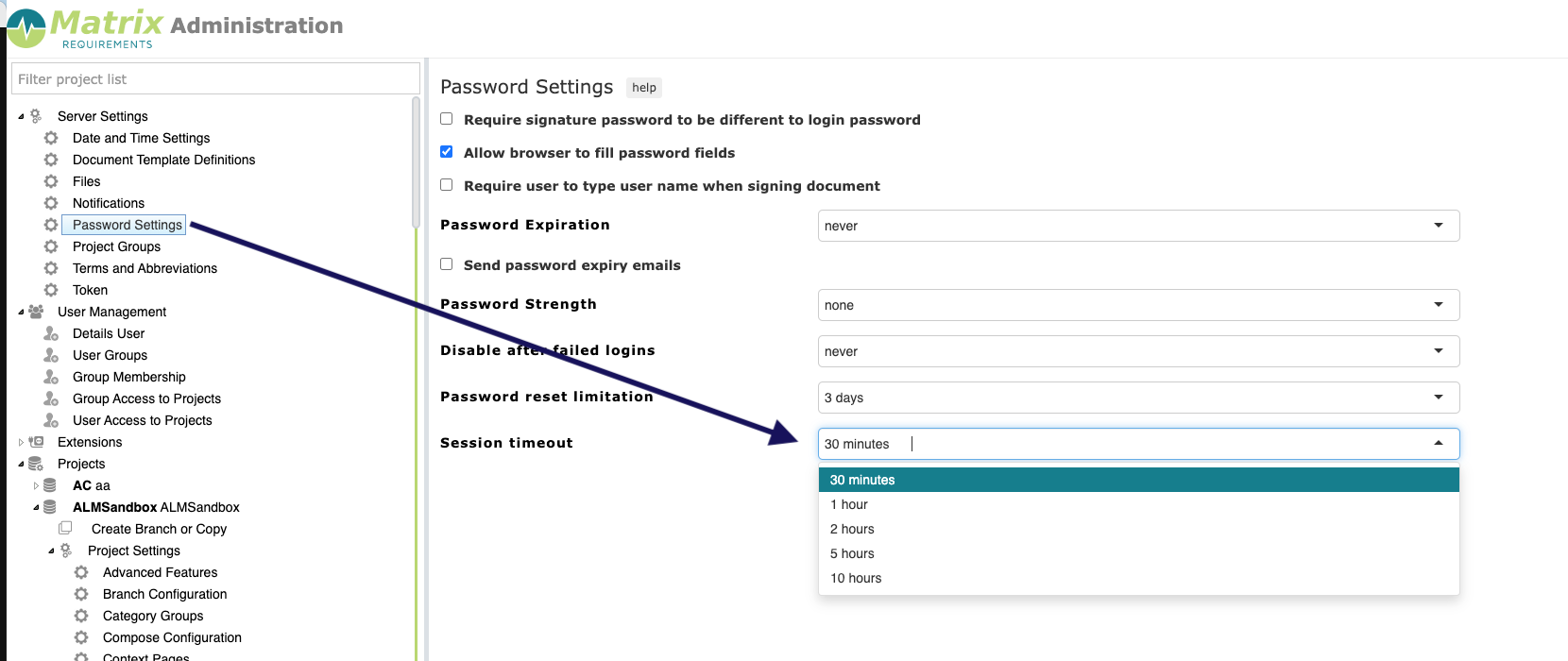1568x661 pixels.
Task: Click the gear icon beside Date and Time Settings
Action: 51,138
